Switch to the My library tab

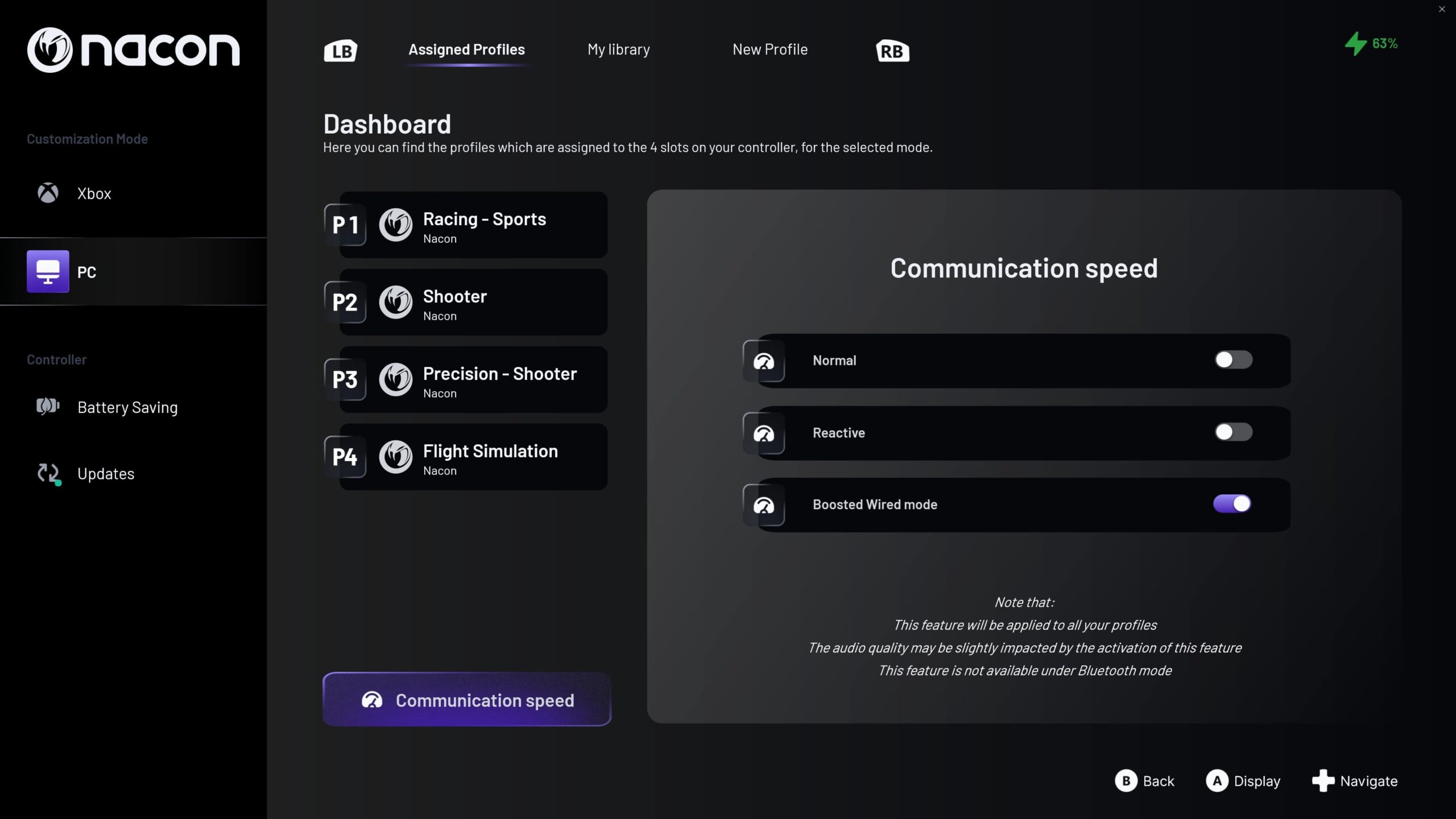pyautogui.click(x=618, y=49)
